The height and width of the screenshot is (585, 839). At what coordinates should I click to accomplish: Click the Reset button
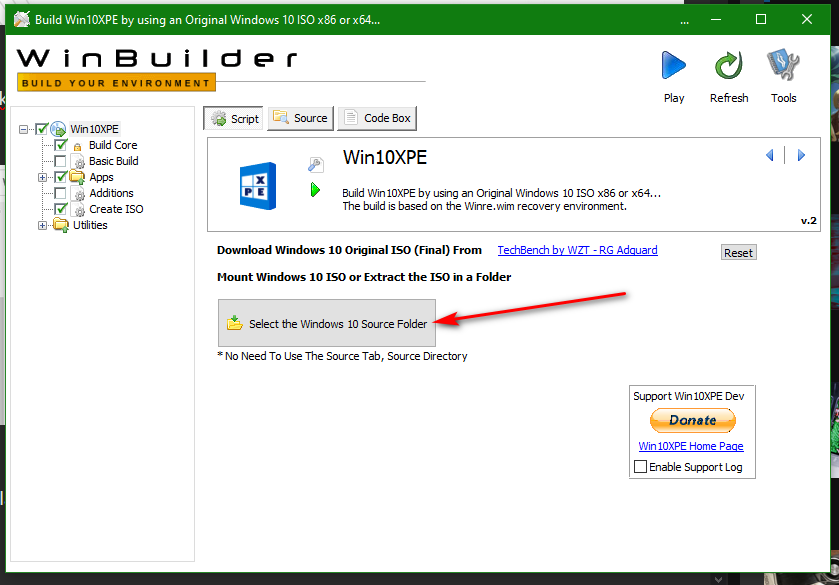coord(738,253)
